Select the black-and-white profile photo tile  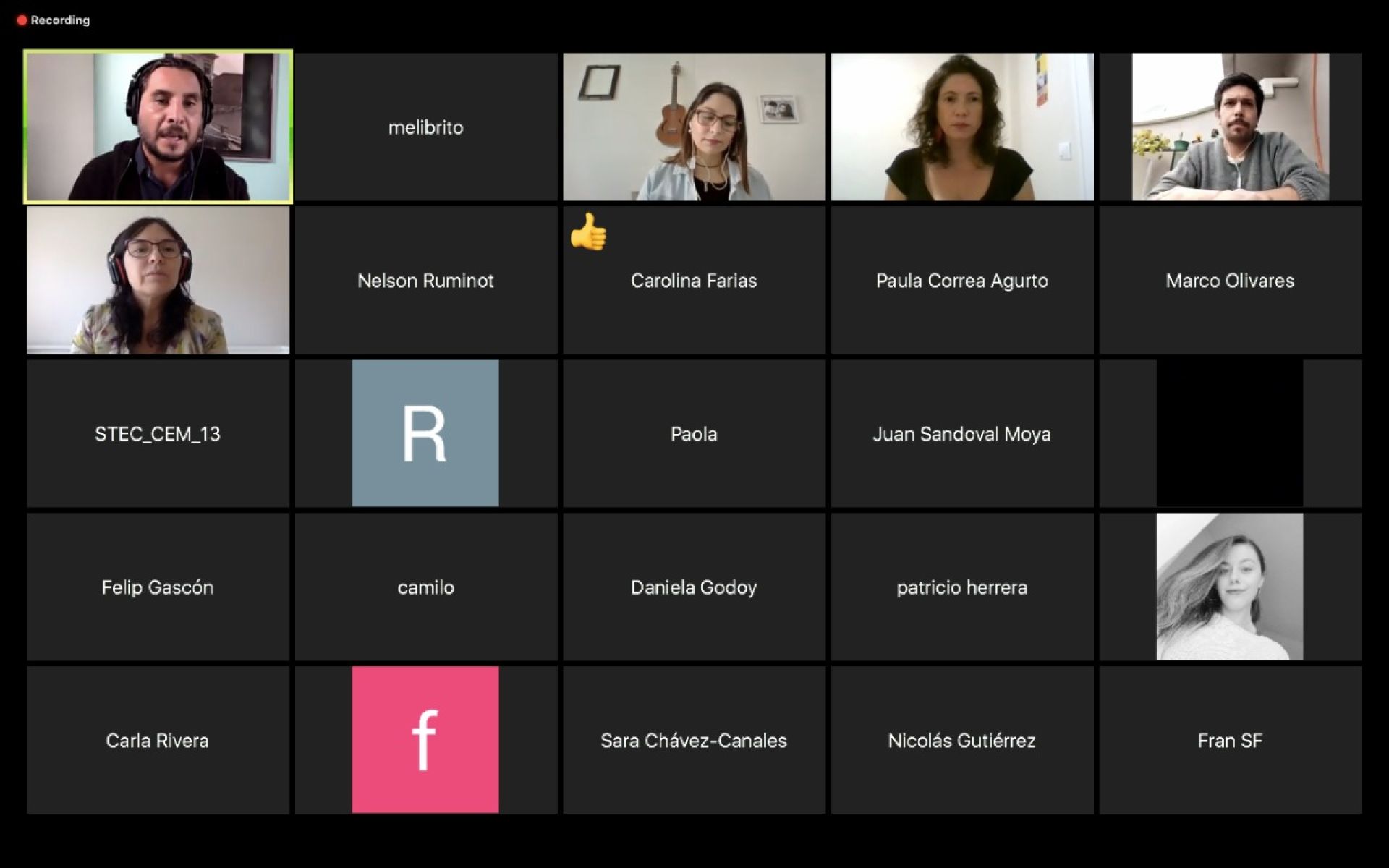click(1230, 587)
